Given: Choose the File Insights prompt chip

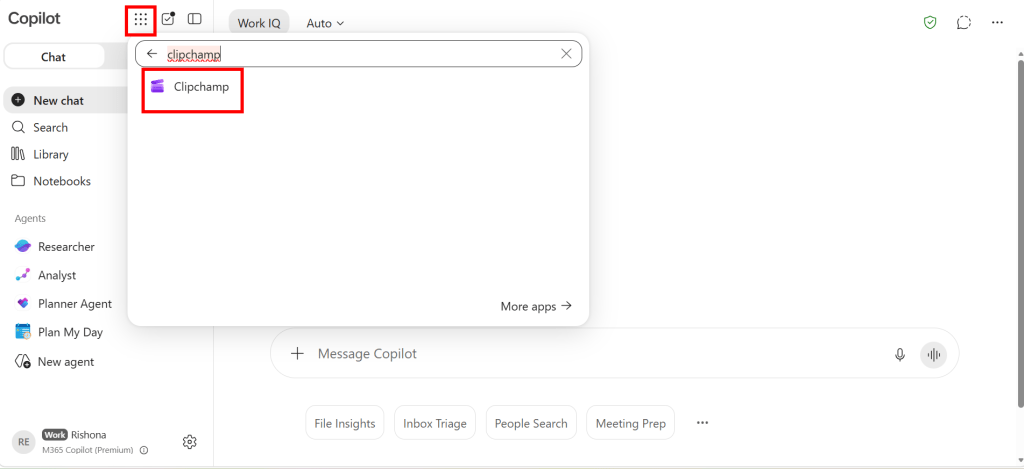Looking at the screenshot, I should (x=345, y=423).
